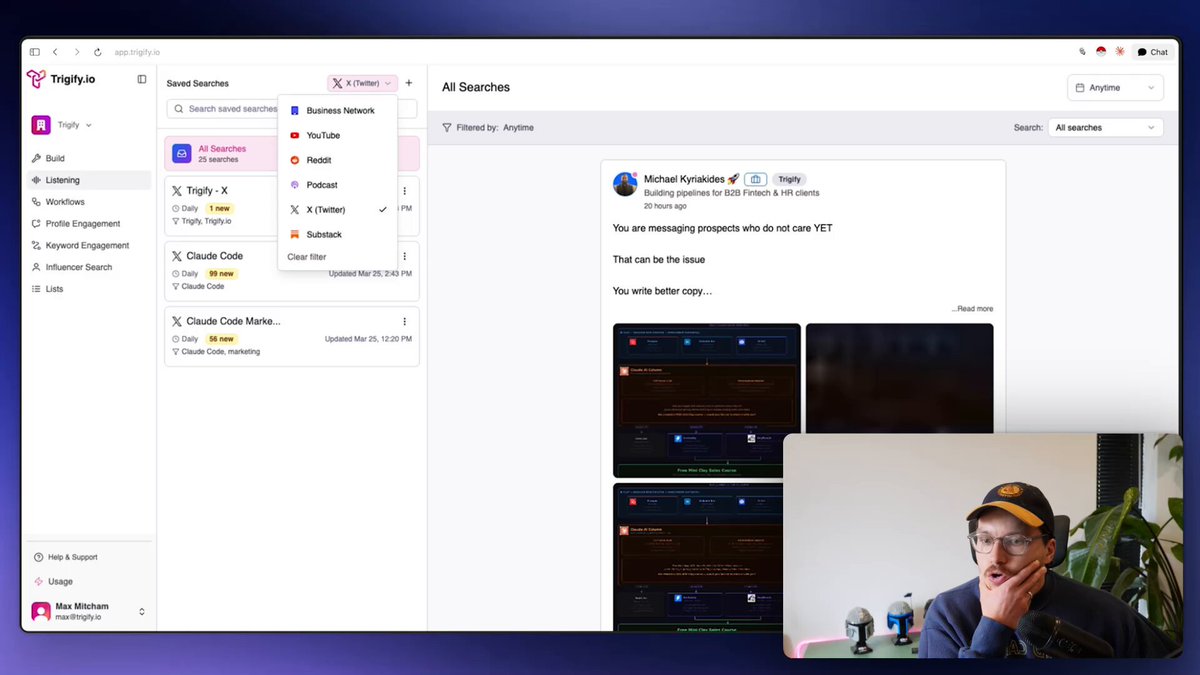1200x675 pixels.
Task: Select the All Searches inbox card
Action: (x=292, y=153)
